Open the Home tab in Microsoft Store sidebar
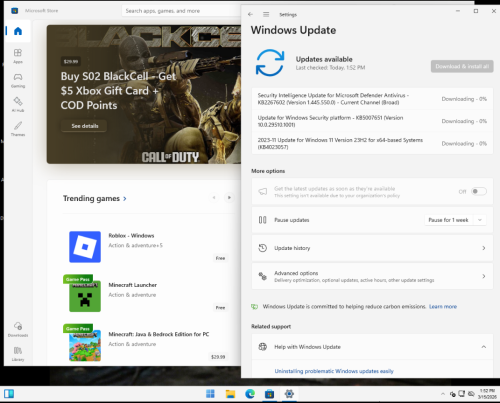 (18, 31)
